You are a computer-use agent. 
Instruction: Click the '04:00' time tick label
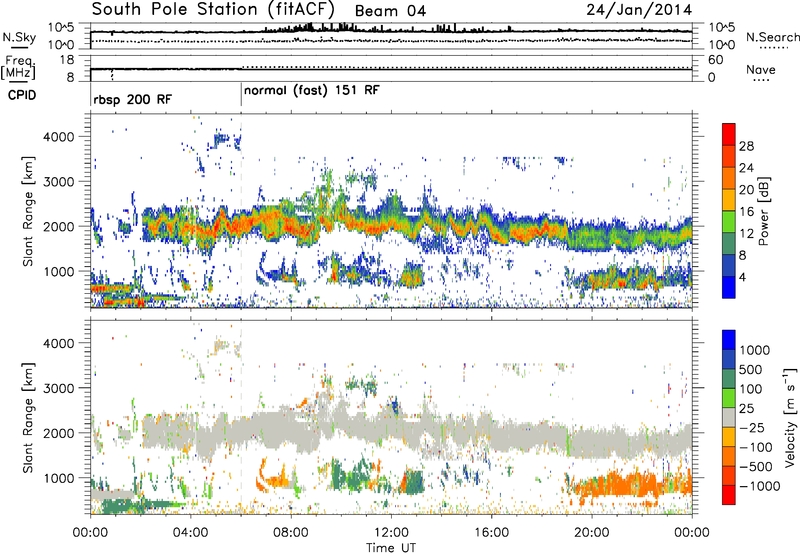point(190,533)
